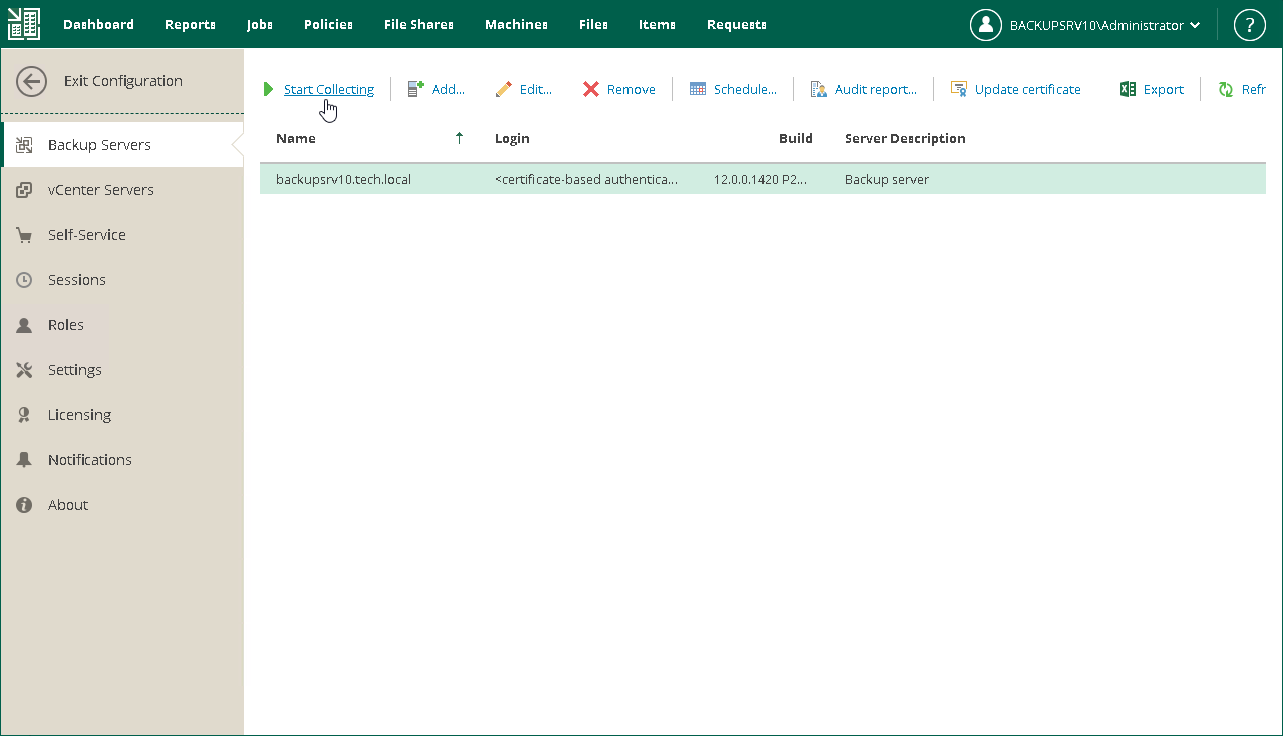The height and width of the screenshot is (736, 1283).
Task: Click the Remove button label
Action: [631, 90]
